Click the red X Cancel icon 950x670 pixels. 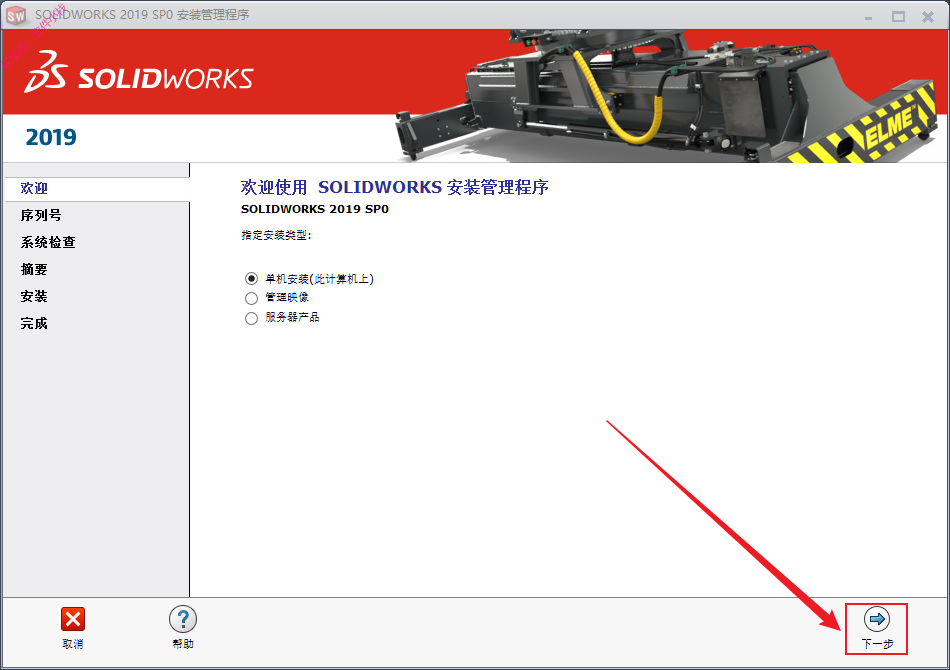73,619
